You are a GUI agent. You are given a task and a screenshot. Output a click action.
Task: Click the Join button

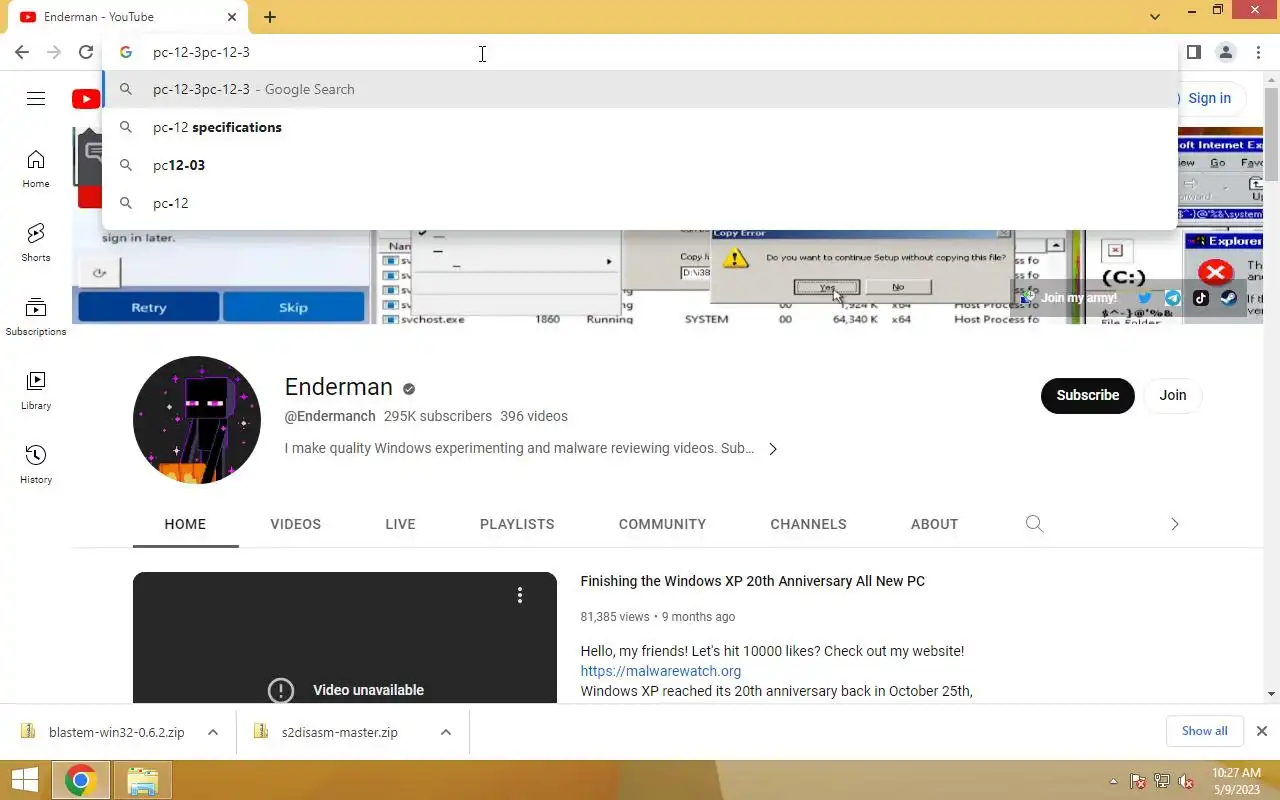tap(1173, 395)
